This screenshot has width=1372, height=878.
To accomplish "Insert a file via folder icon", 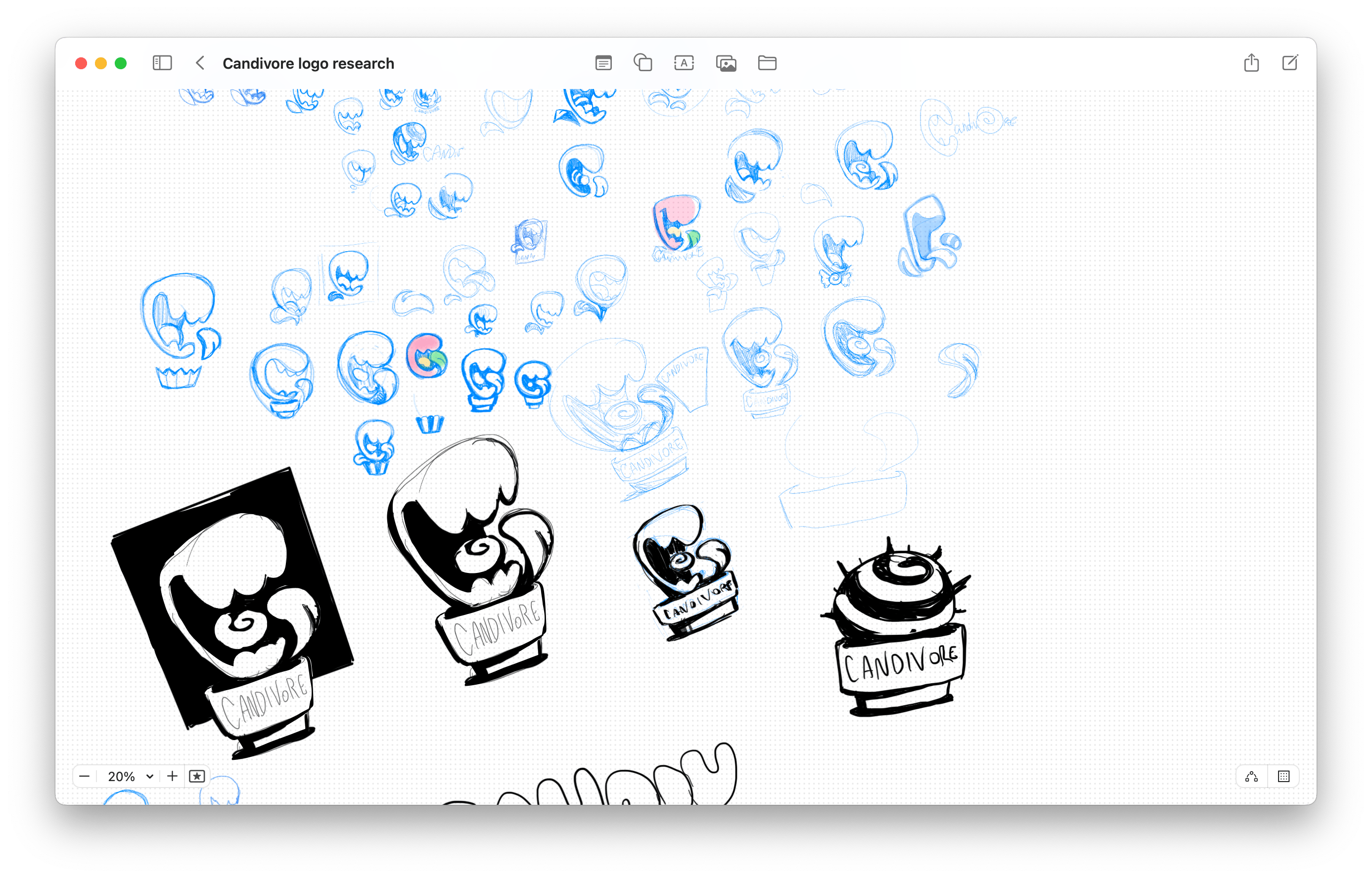I will [767, 63].
